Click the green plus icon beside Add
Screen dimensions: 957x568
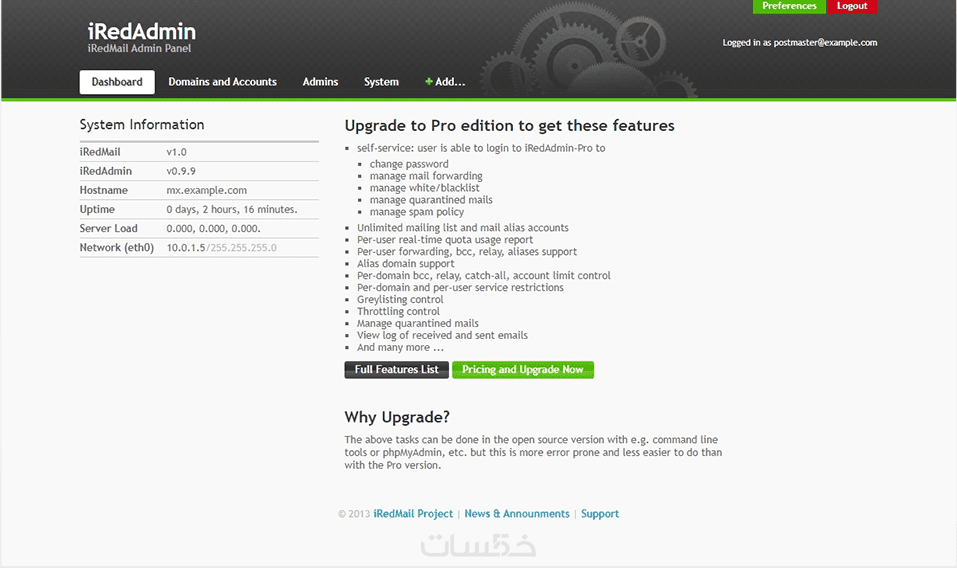click(x=429, y=82)
